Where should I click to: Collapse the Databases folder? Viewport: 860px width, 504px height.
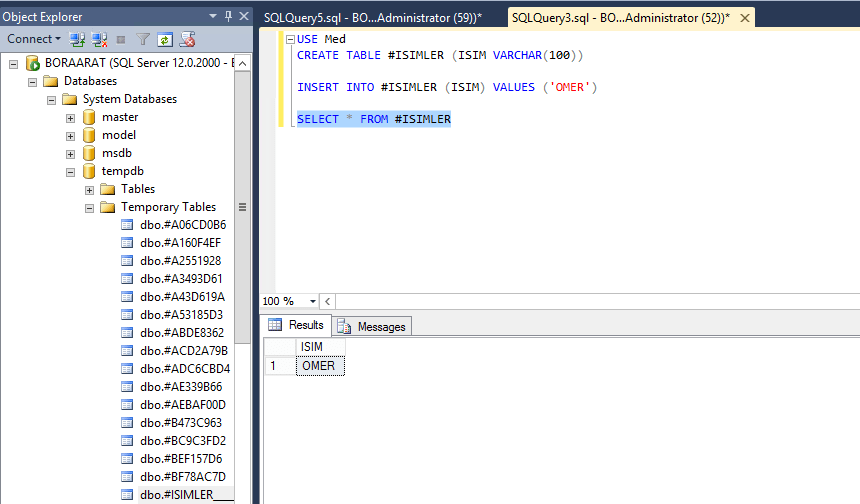click(x=32, y=82)
